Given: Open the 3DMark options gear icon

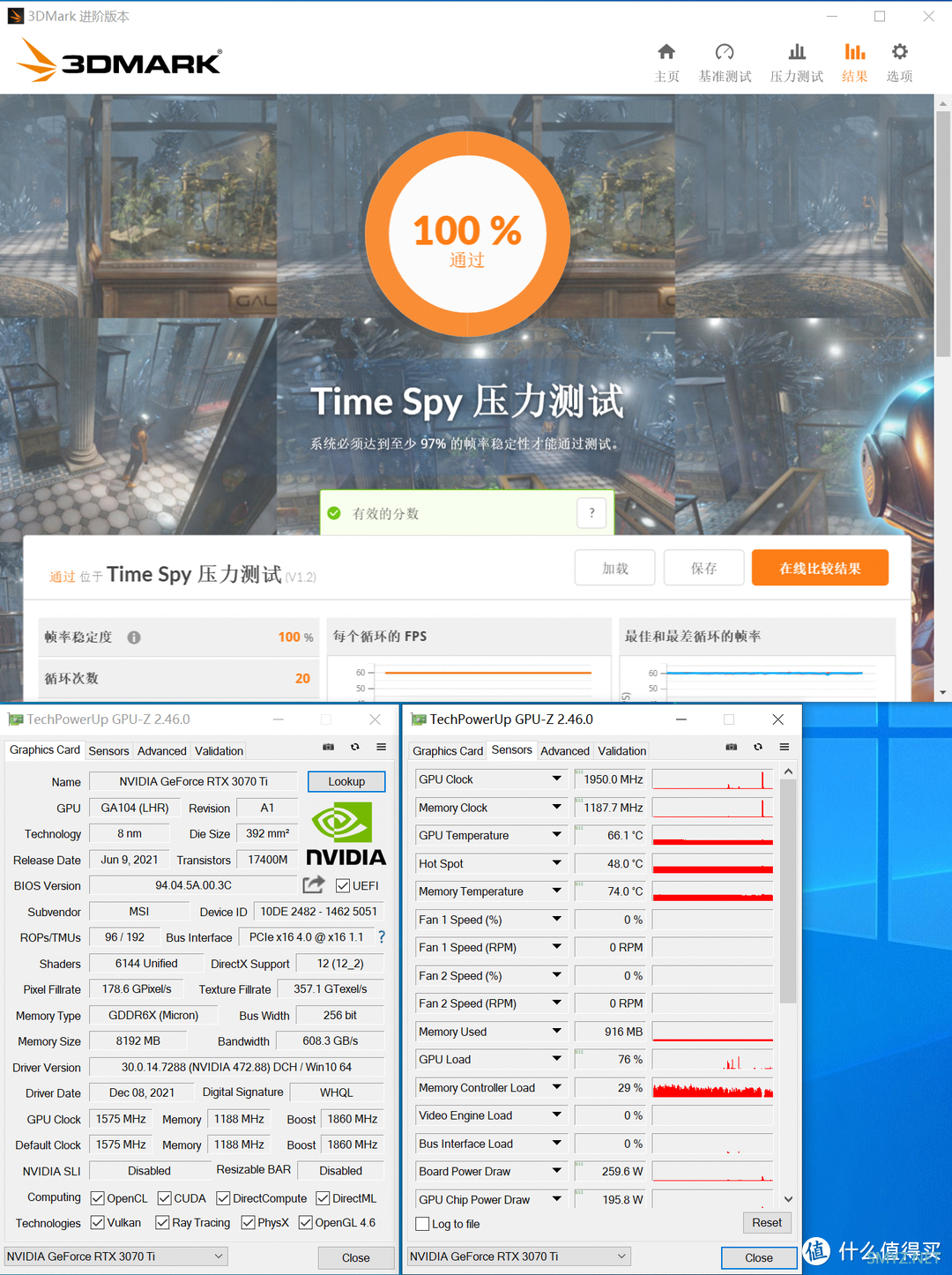Looking at the screenshot, I should (899, 52).
